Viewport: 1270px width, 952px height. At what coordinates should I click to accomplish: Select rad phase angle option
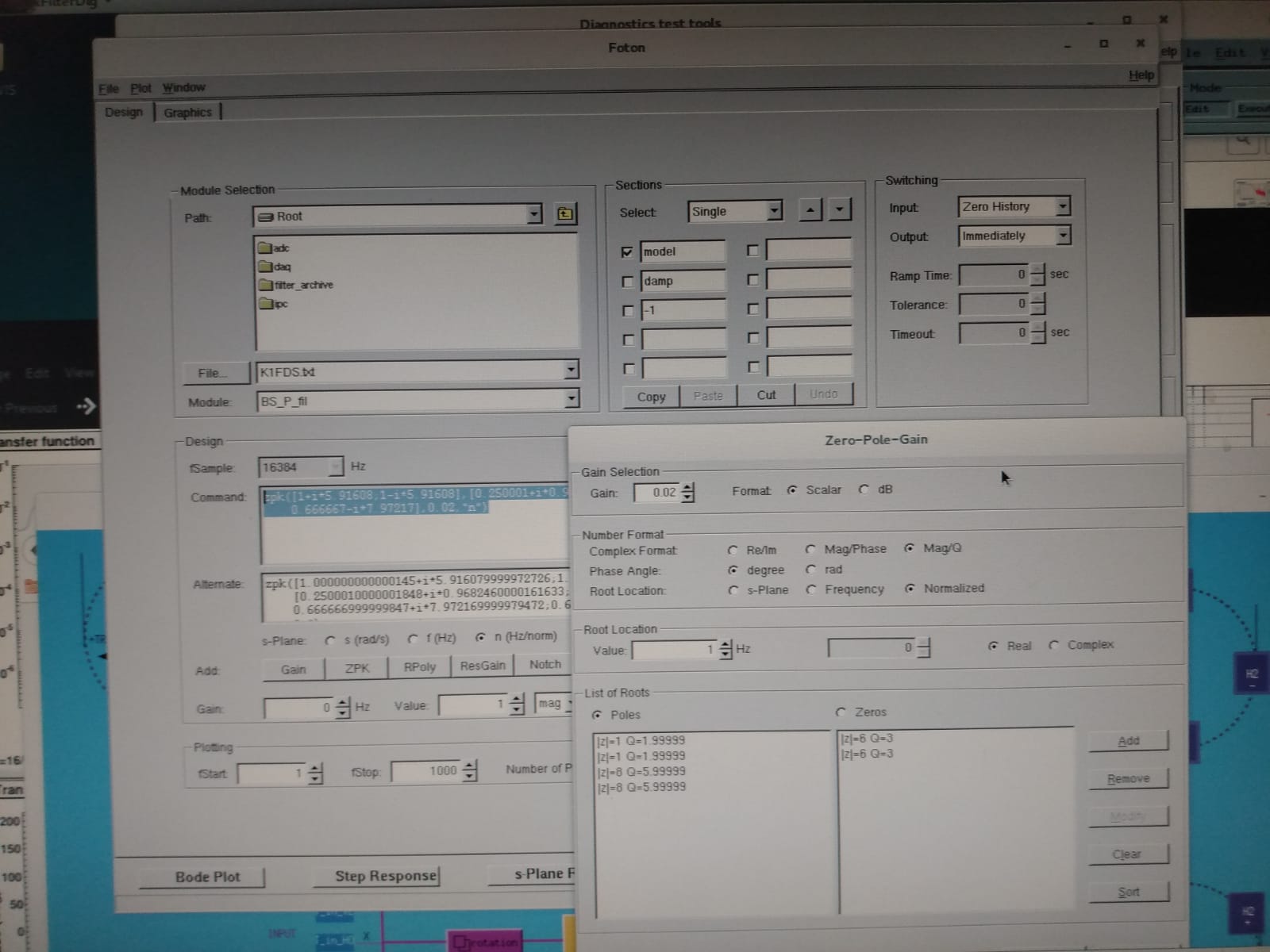coord(810,570)
